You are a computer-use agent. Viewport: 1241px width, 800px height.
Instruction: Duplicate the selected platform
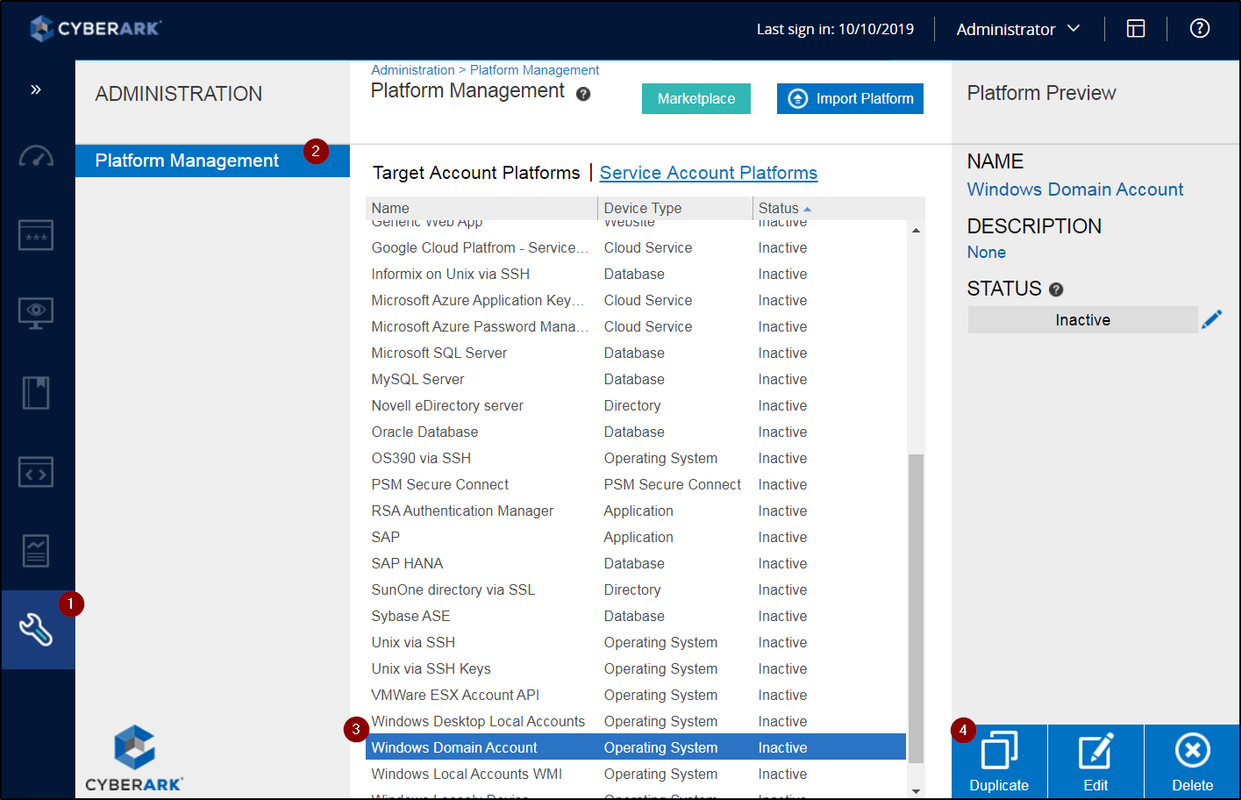click(999, 762)
